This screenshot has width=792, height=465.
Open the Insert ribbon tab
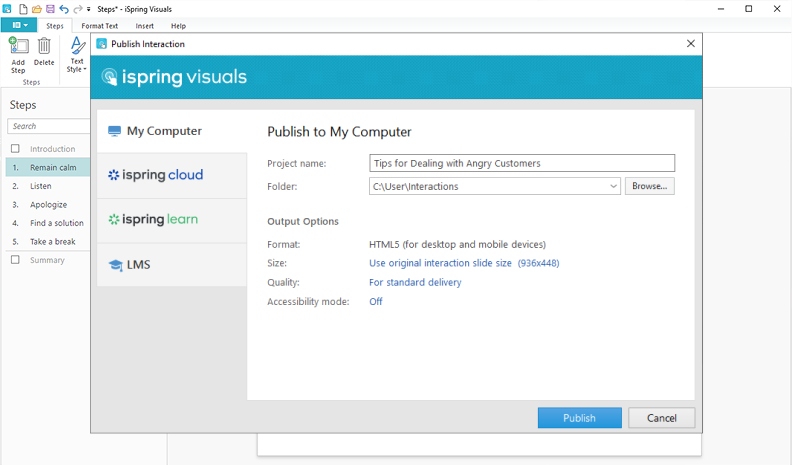click(x=145, y=25)
